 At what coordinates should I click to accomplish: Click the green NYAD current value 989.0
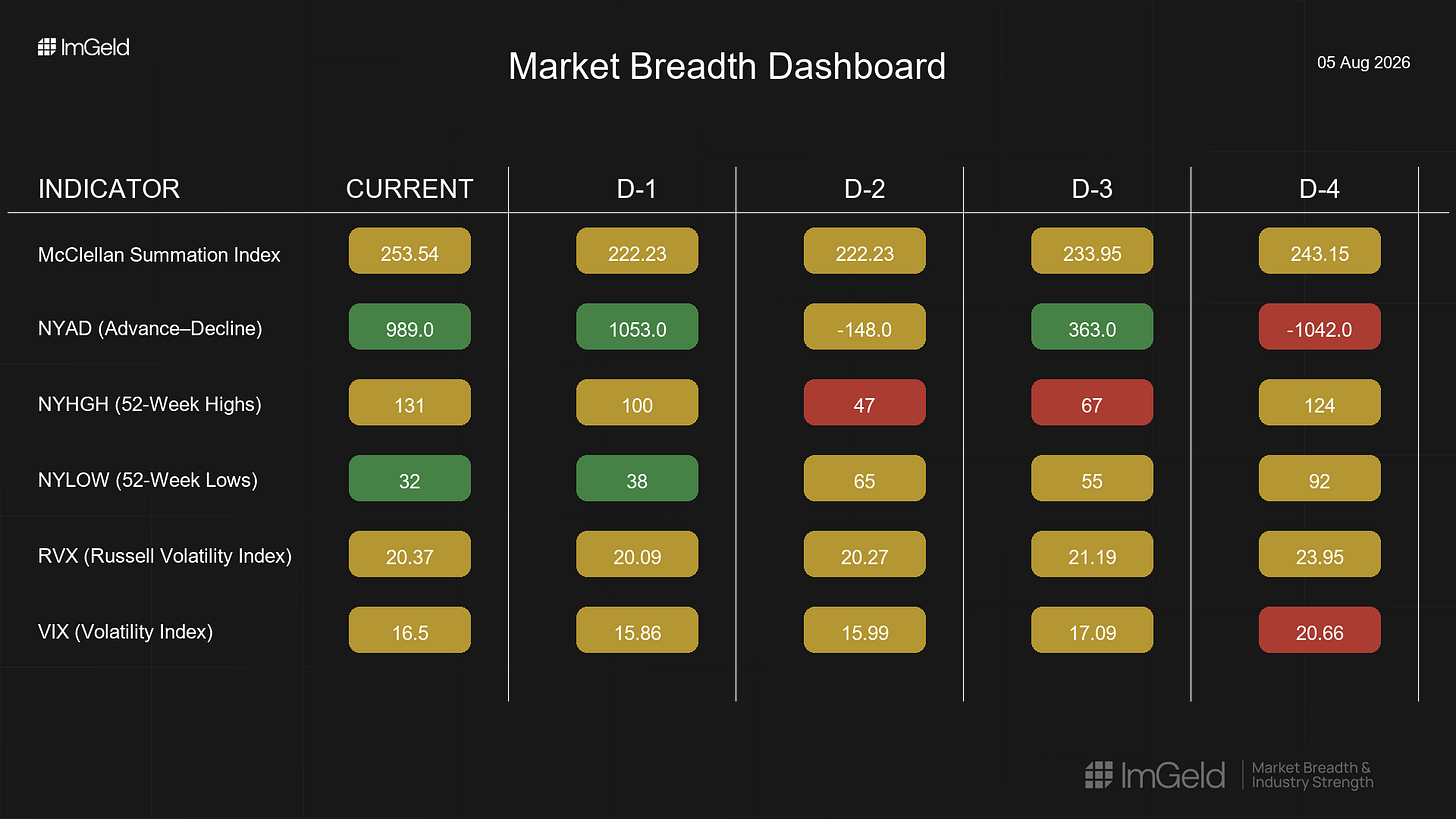[x=409, y=327]
